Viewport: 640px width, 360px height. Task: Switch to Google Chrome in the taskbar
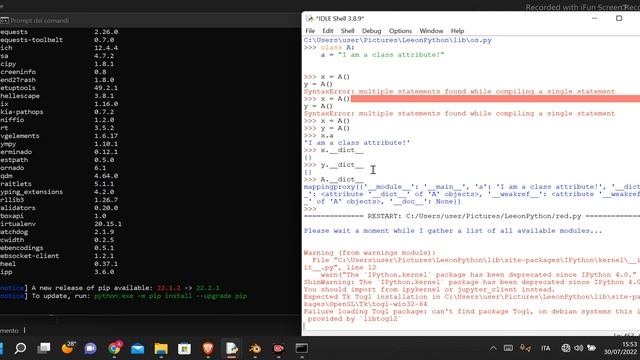click(115, 348)
